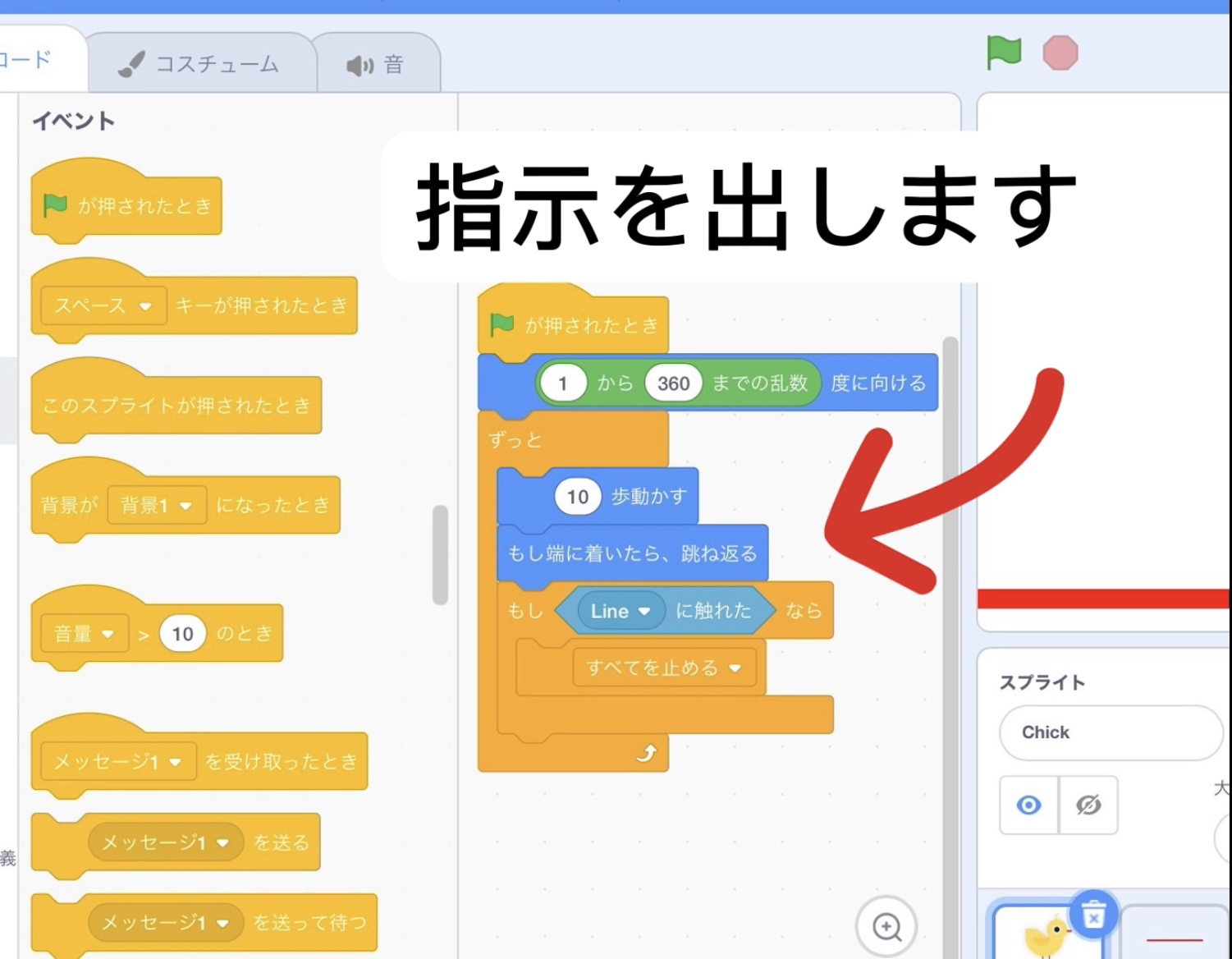Open the コスチューム tab

pyautogui.click(x=201, y=64)
